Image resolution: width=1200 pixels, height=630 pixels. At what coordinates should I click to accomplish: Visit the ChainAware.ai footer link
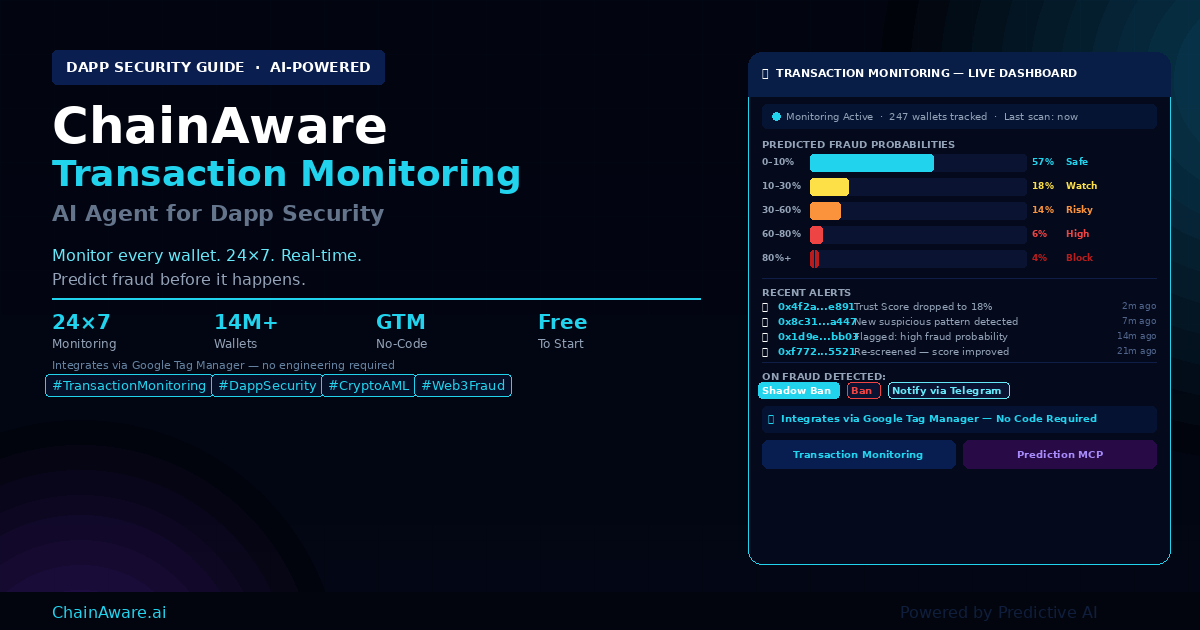coord(109,612)
